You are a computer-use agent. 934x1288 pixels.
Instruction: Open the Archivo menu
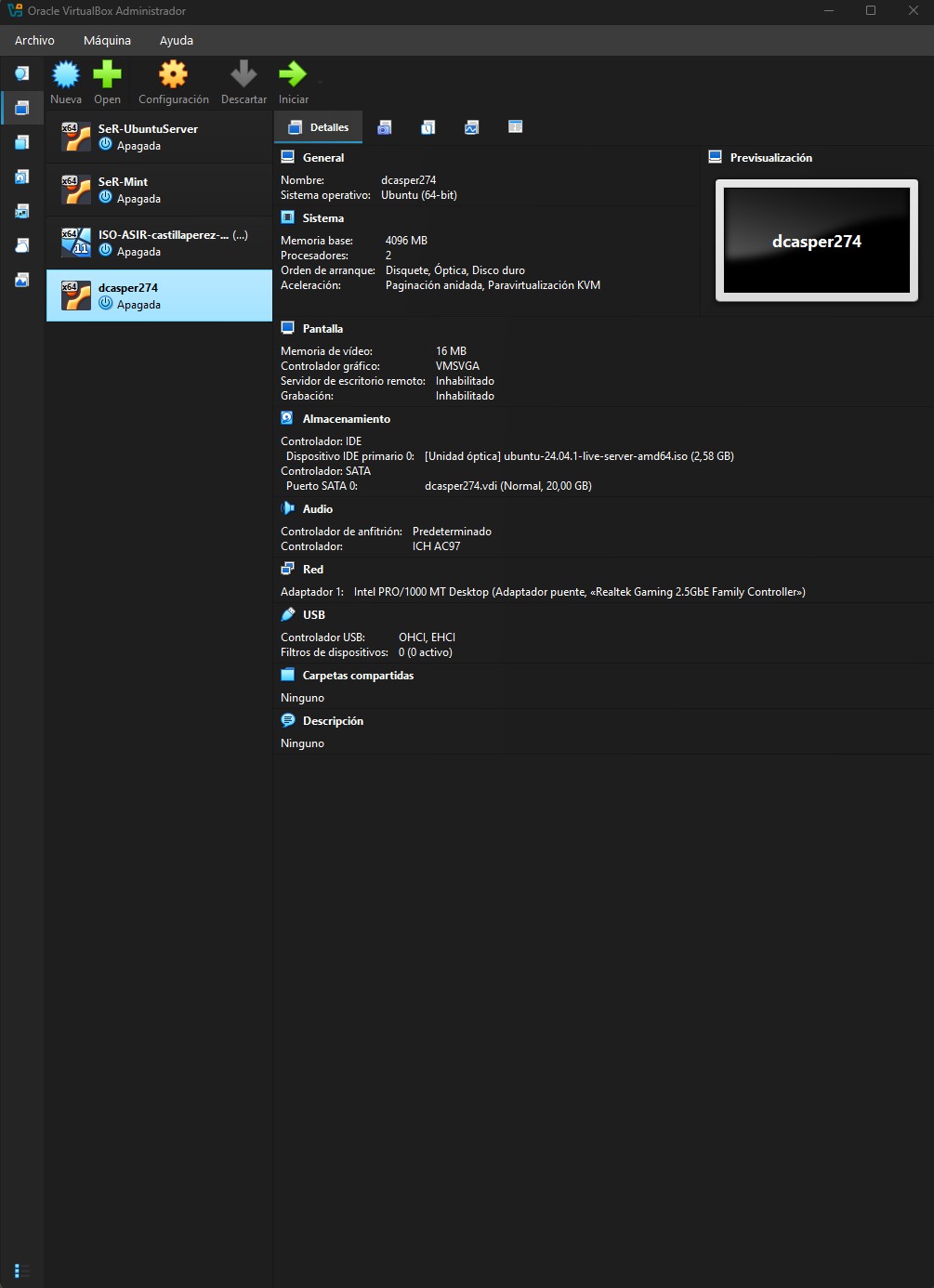[x=34, y=41]
